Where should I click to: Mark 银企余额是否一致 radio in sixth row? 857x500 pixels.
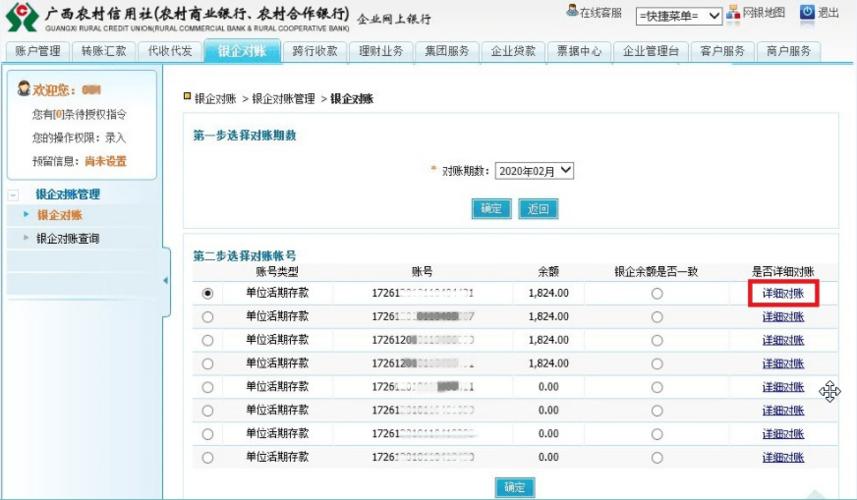pos(657,411)
